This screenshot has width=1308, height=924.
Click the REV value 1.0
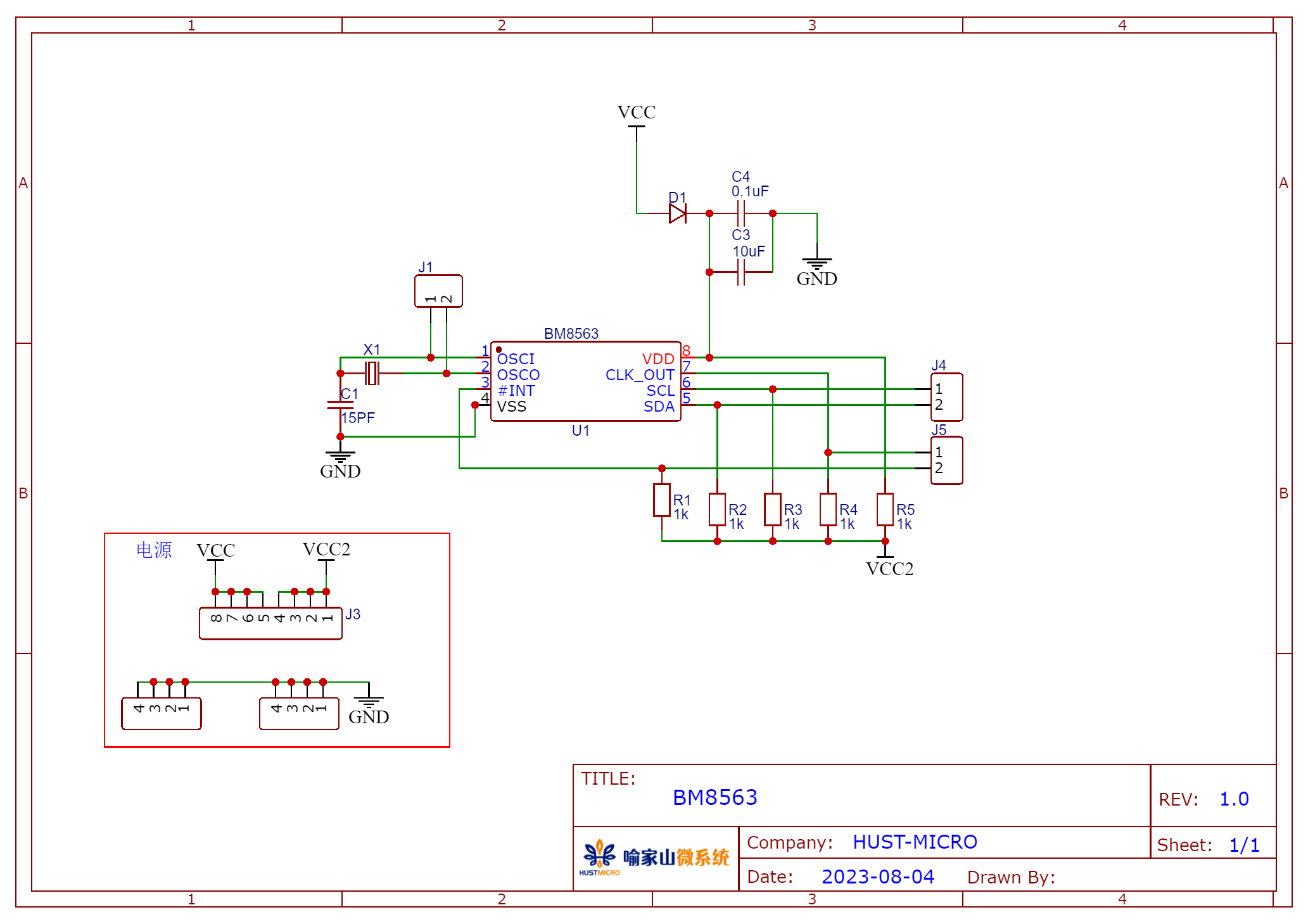pyautogui.click(x=1234, y=799)
